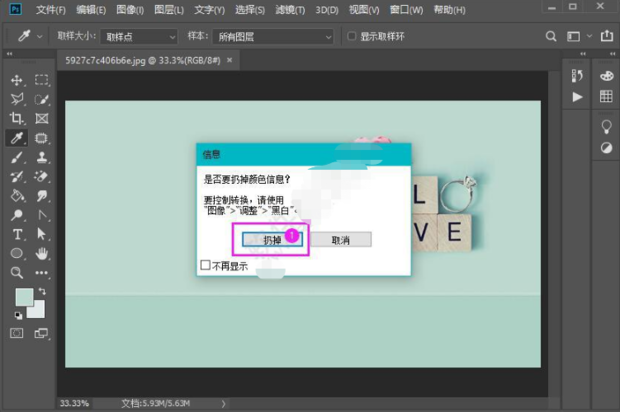Click the foreground color swatch
Viewport: 620px width, 412px height.
tap(24, 297)
